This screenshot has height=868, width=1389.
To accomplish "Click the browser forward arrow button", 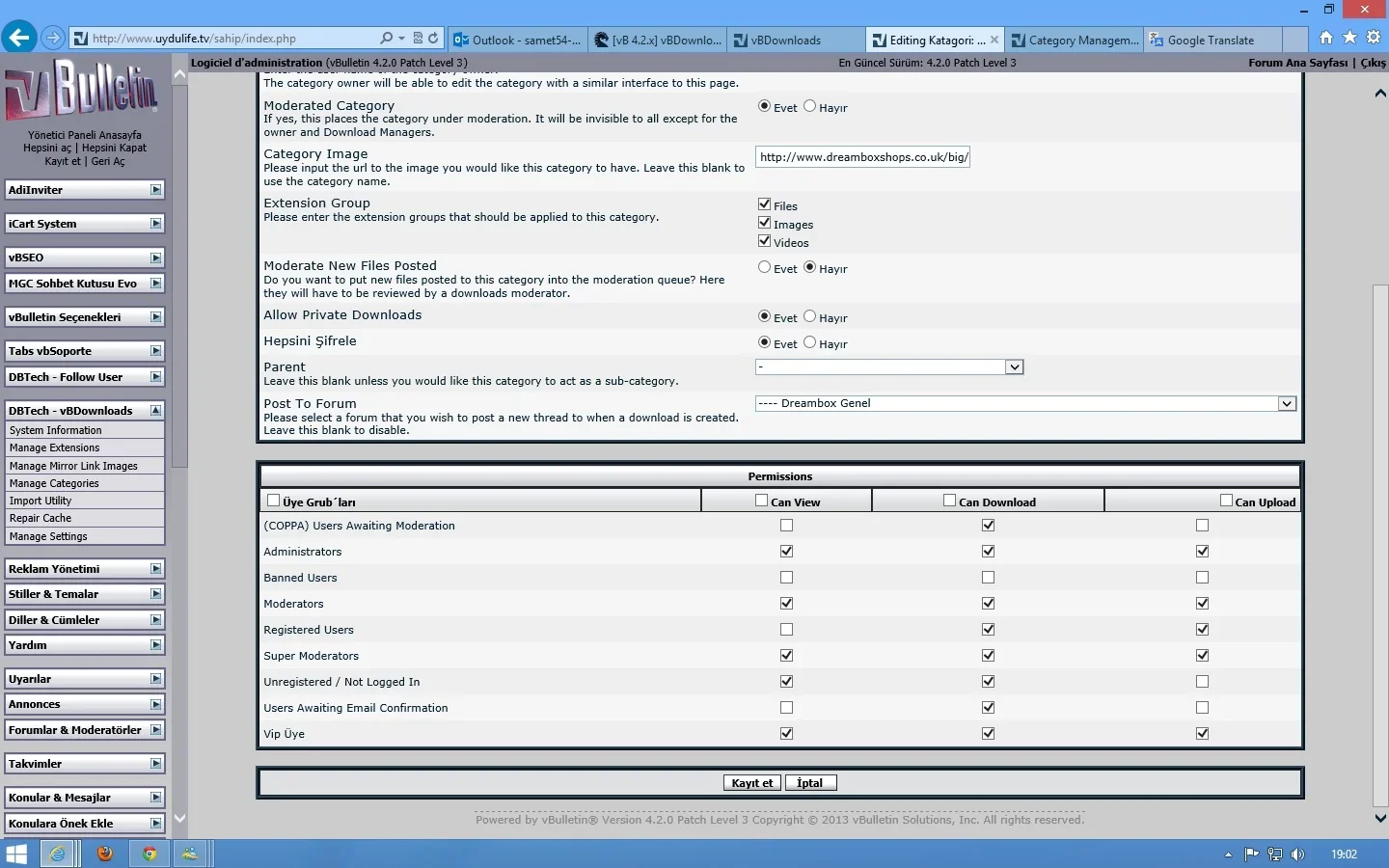I will pyautogui.click(x=53, y=39).
